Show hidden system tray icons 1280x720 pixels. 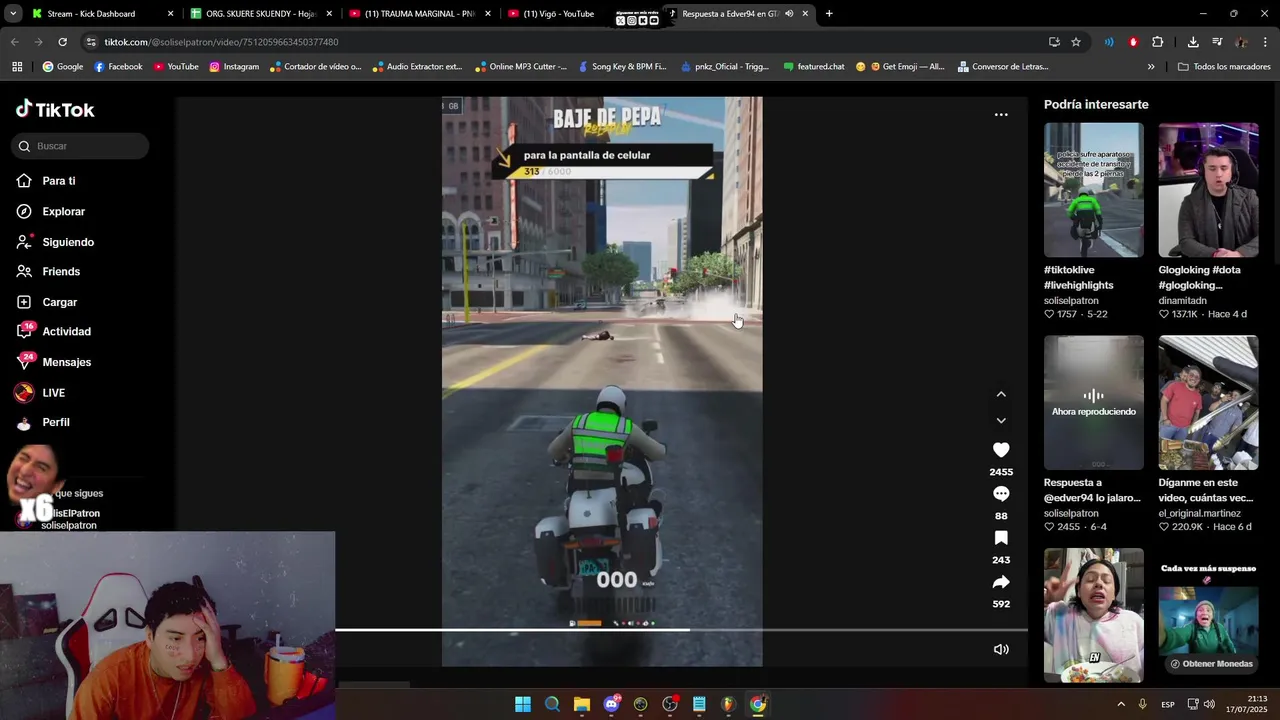1121,704
